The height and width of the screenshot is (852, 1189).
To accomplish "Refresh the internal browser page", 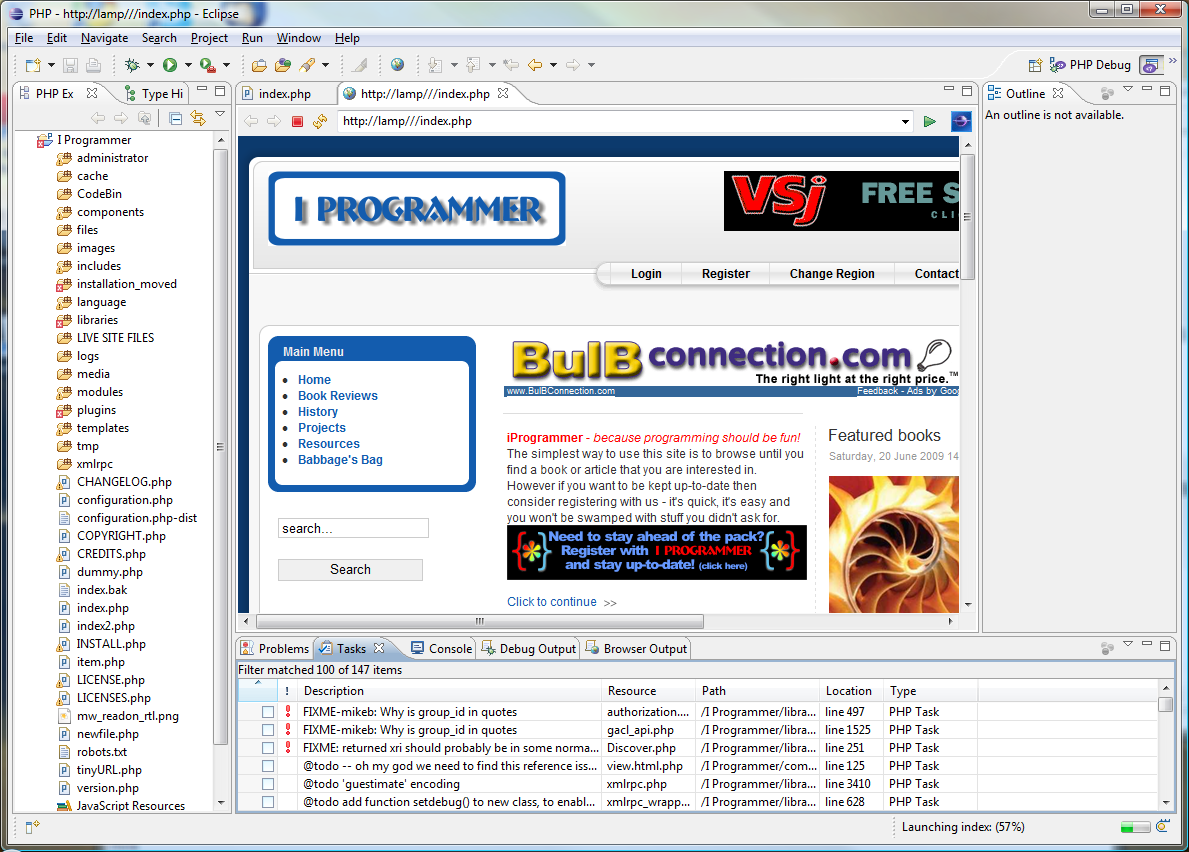I will [x=320, y=121].
